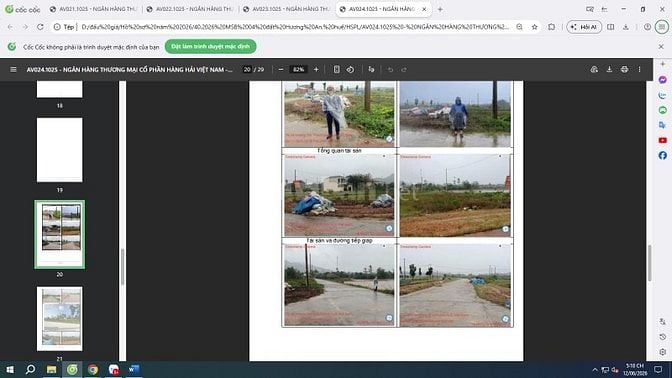This screenshot has height=378, width=672.
Task: Show hidden system tray icons
Action: coord(595,369)
